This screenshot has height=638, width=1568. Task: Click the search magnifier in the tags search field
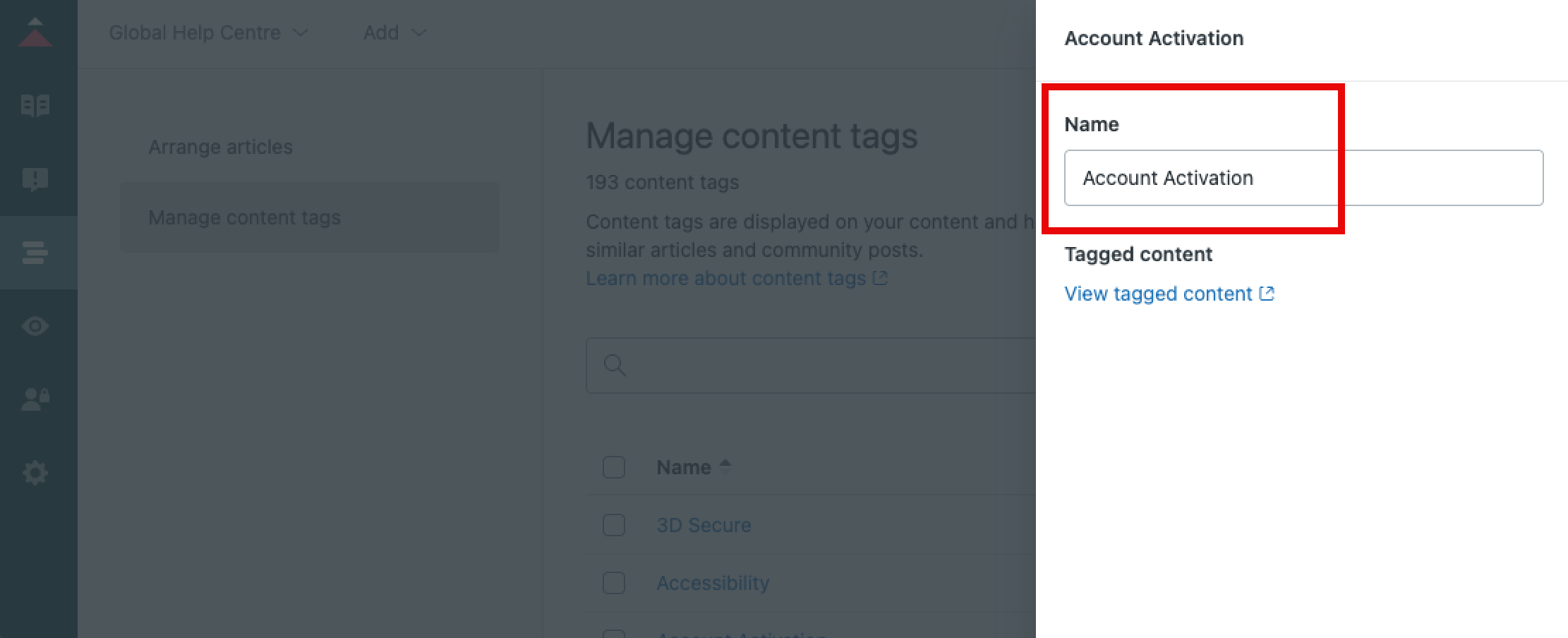tap(614, 366)
